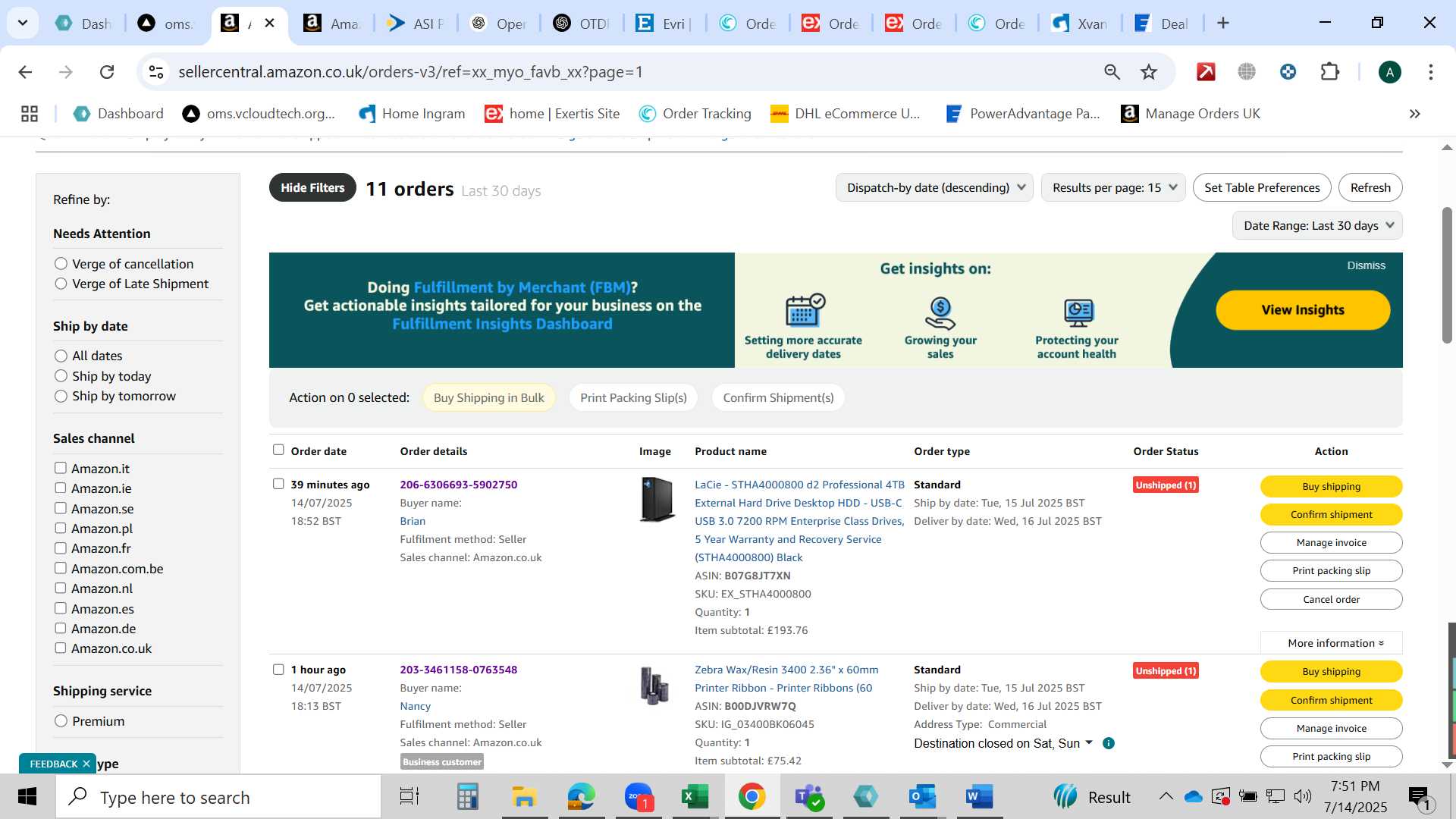Click Cancel order for the LaCie order

(1331, 599)
